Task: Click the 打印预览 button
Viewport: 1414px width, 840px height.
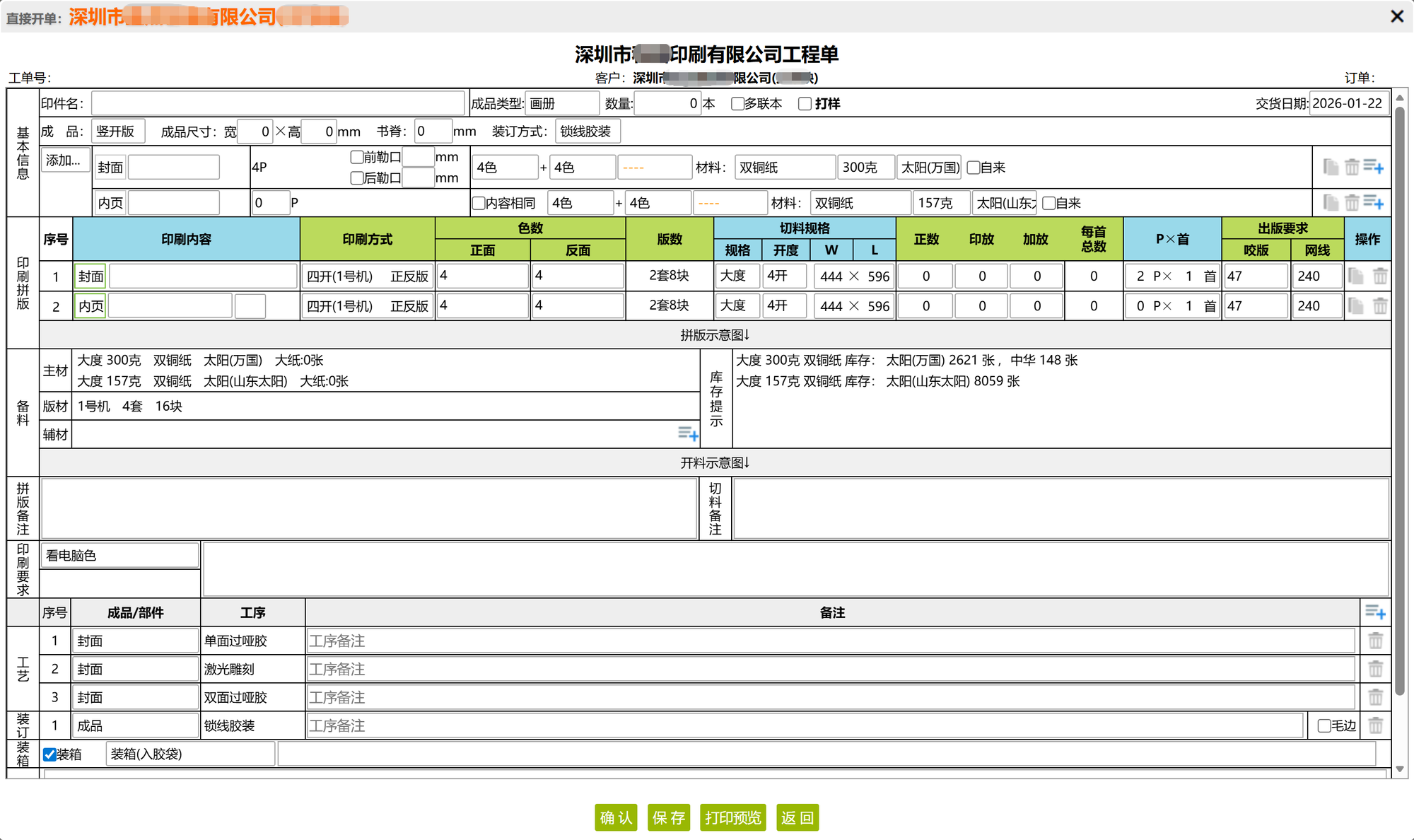Action: coord(732,818)
